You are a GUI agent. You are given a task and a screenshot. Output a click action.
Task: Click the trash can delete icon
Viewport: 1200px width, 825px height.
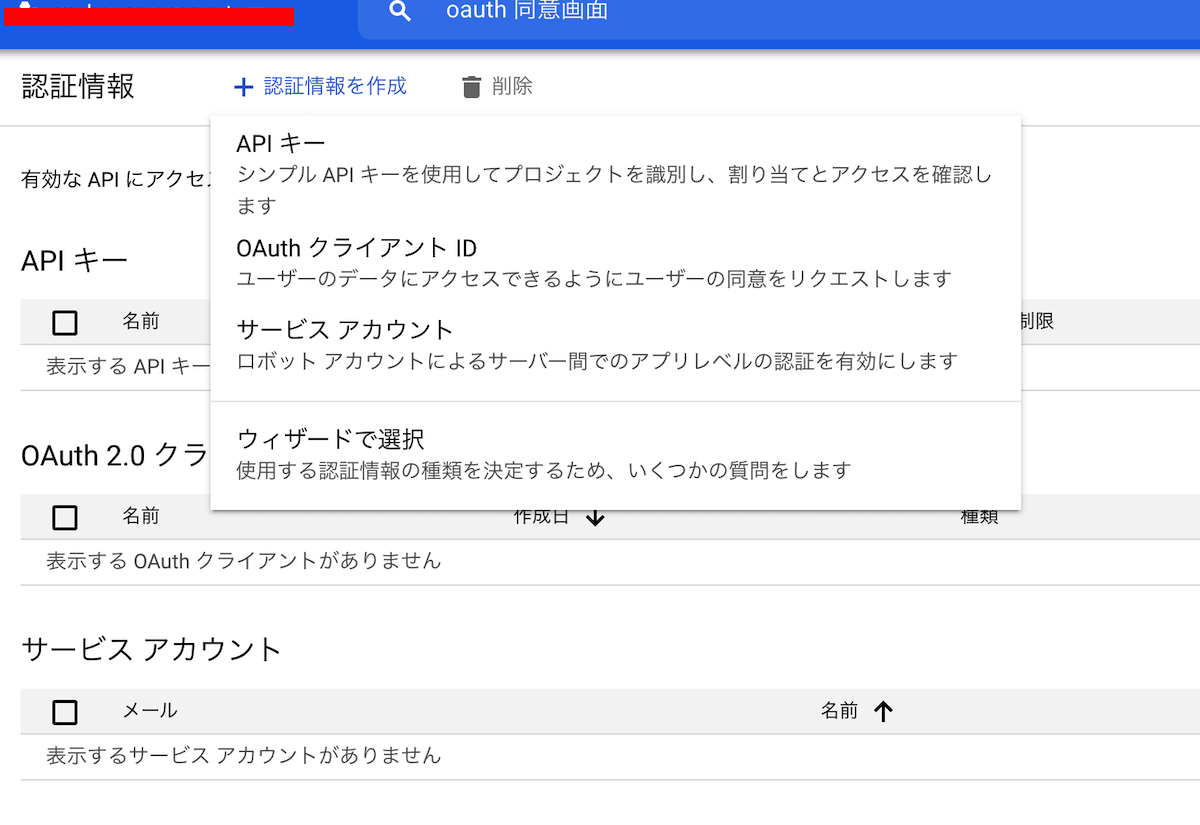(x=472, y=88)
